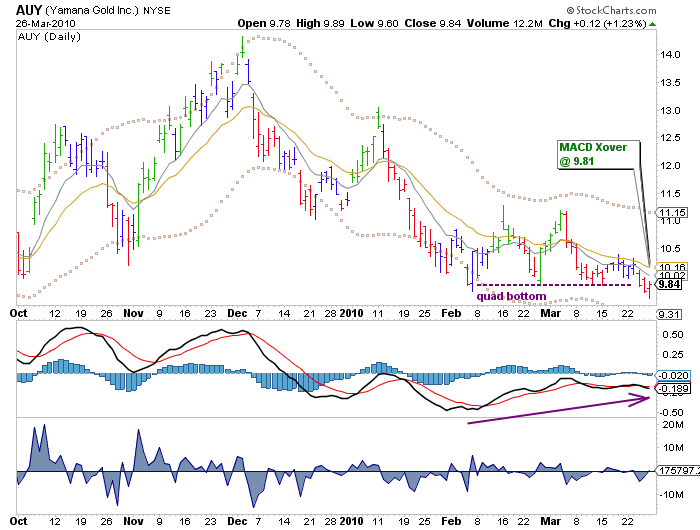Click the 9.84 last price tag
The image size is (700, 530).
669,284
